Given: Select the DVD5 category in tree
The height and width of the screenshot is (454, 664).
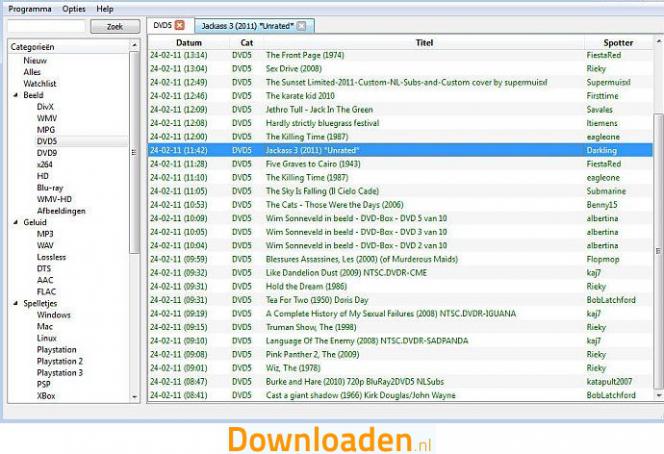Looking at the screenshot, I should click(x=47, y=141).
